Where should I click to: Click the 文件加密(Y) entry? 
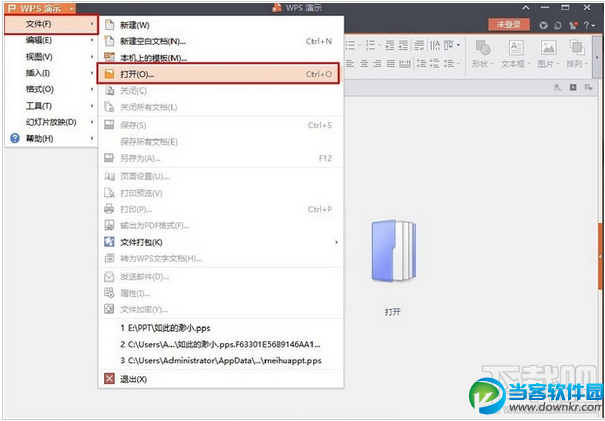pos(221,309)
